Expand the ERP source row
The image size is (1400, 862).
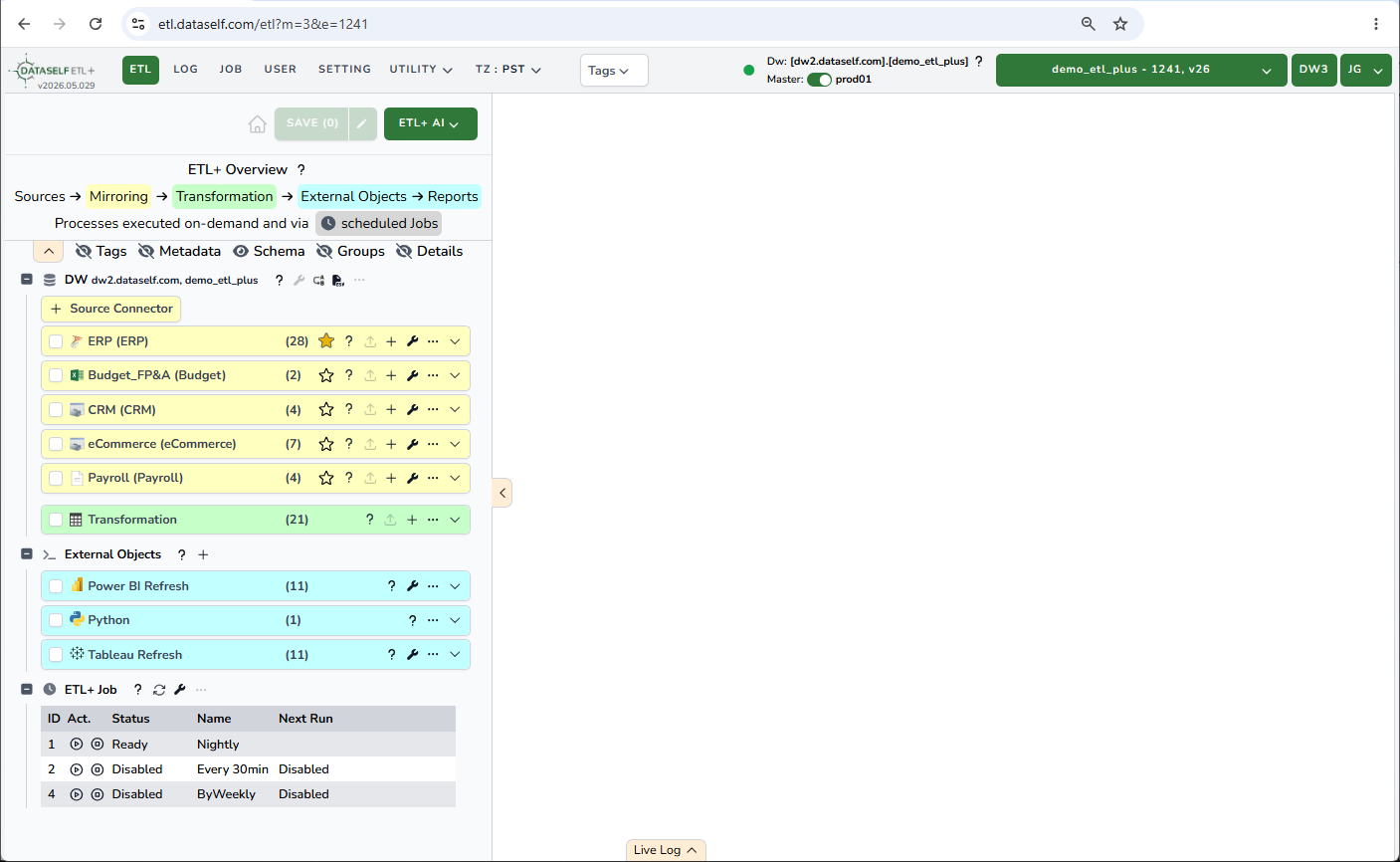[455, 341]
